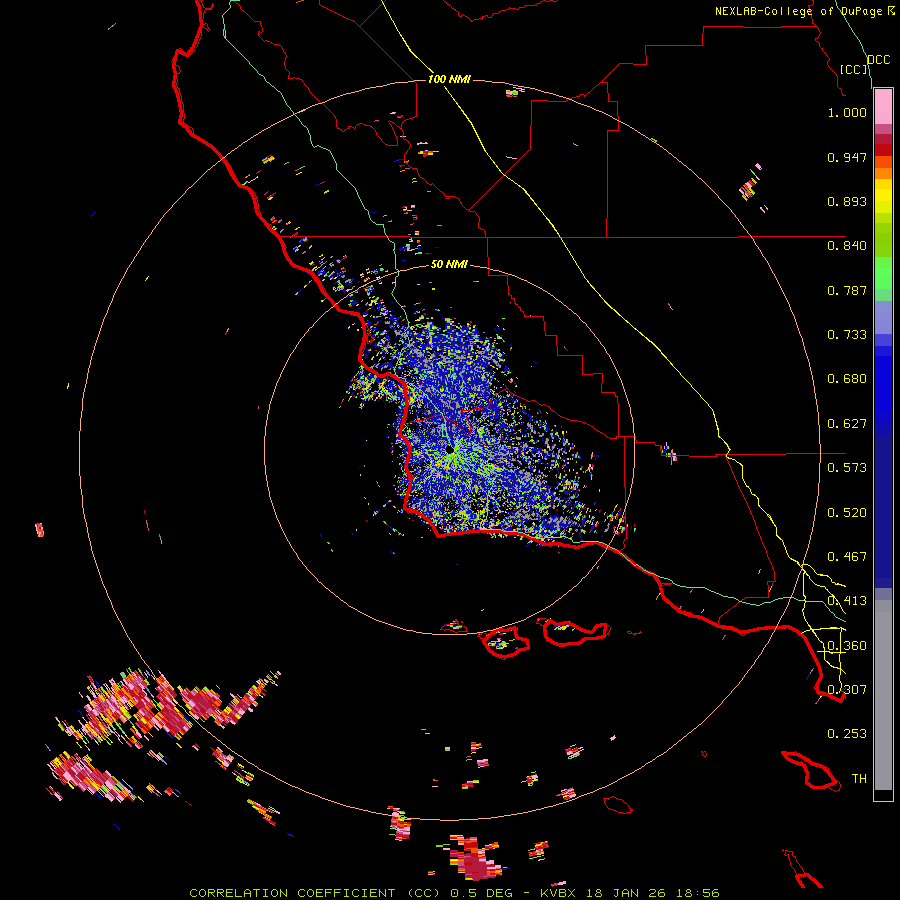Select the 0.253 scale value
This screenshot has height=900, width=900.
847,734
